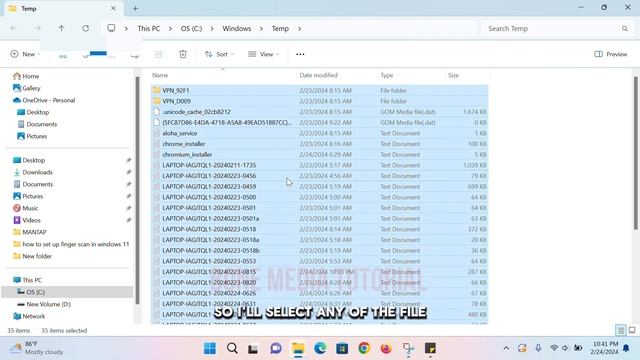Open Google Chrome from taskbar

(364, 348)
